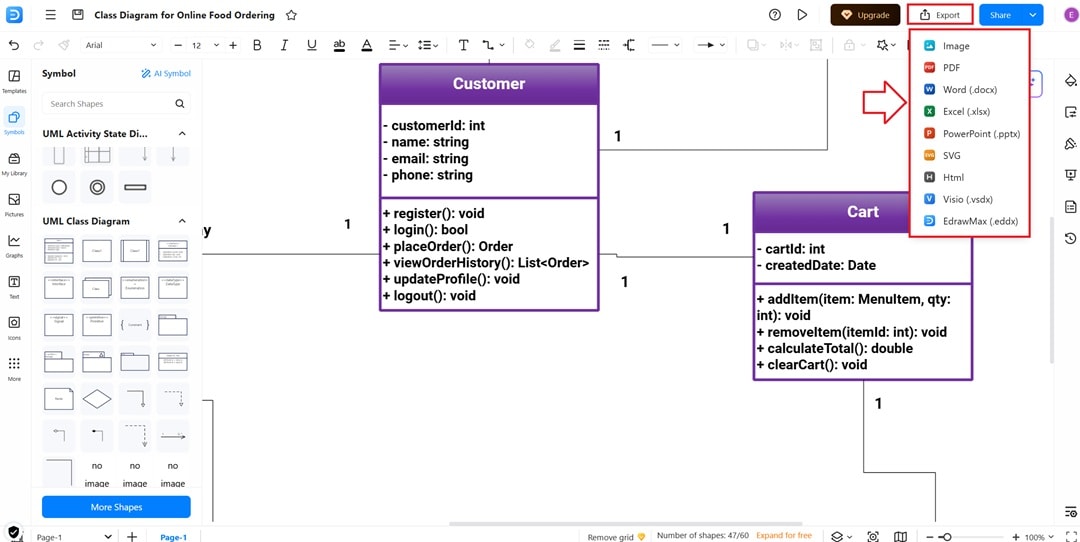1080x542 pixels.
Task: Open Graphs panel in sidebar
Action: point(14,246)
